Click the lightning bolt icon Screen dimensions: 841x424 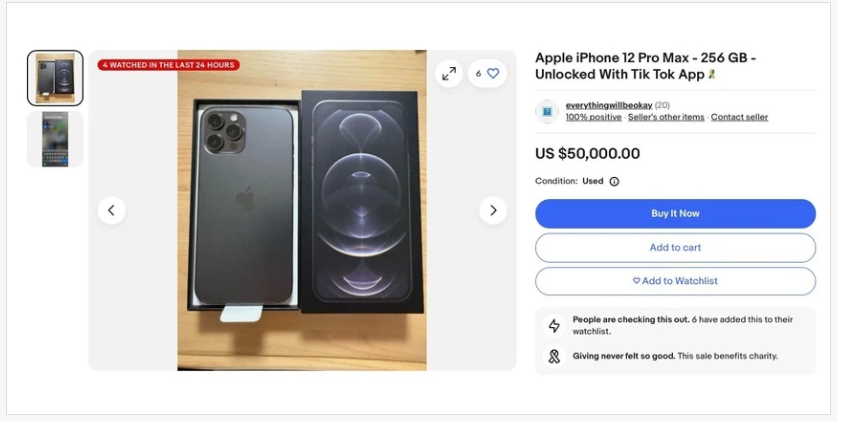tap(554, 326)
